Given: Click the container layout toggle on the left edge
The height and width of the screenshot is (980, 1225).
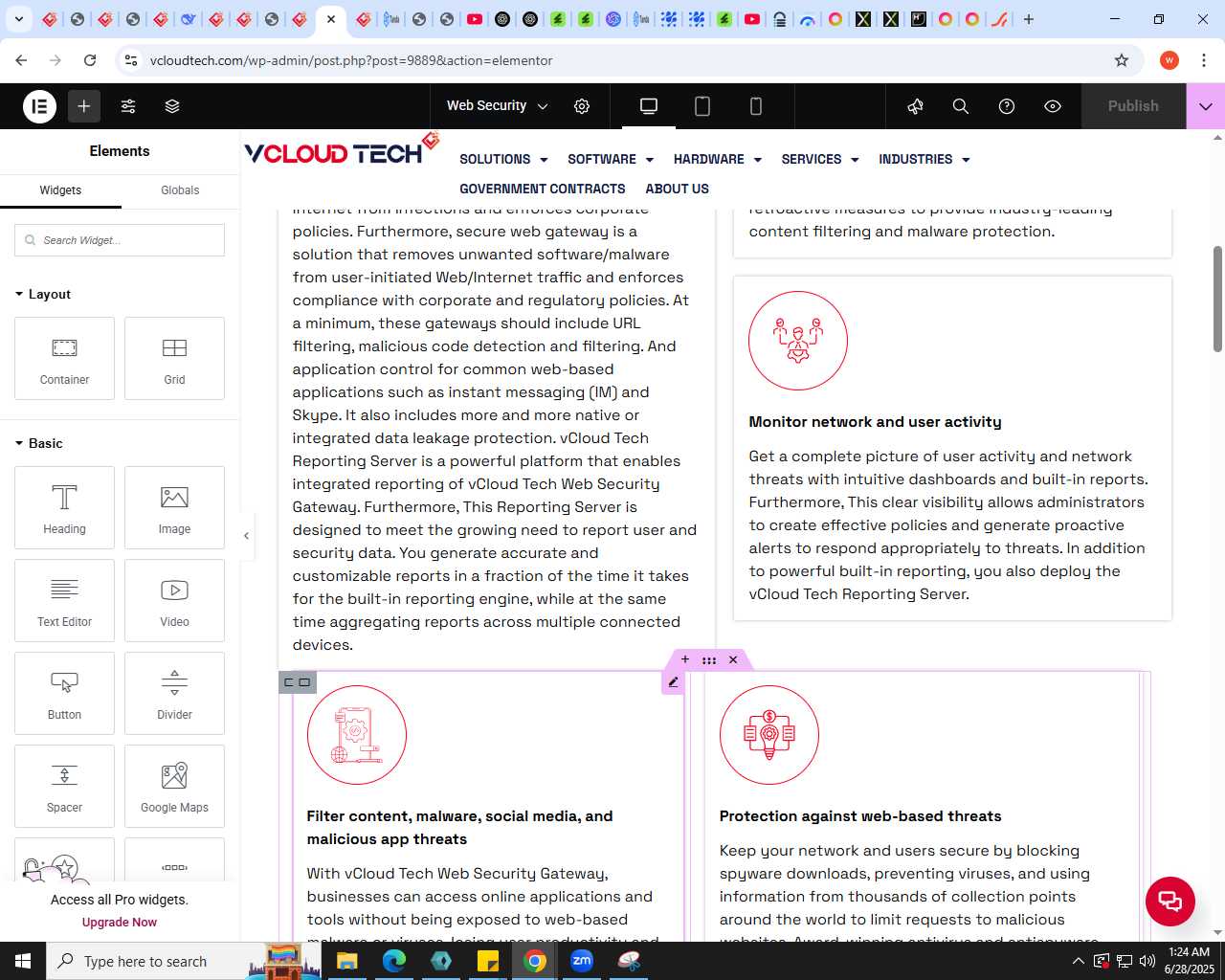Looking at the screenshot, I should pos(297,682).
